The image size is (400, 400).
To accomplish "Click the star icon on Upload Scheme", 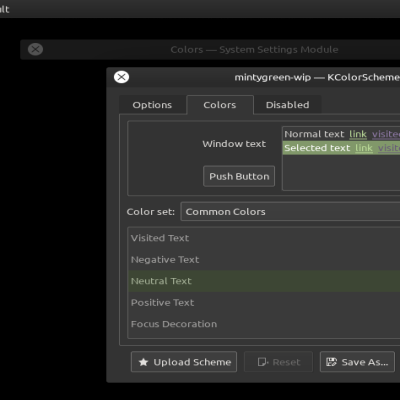I will click(x=143, y=362).
